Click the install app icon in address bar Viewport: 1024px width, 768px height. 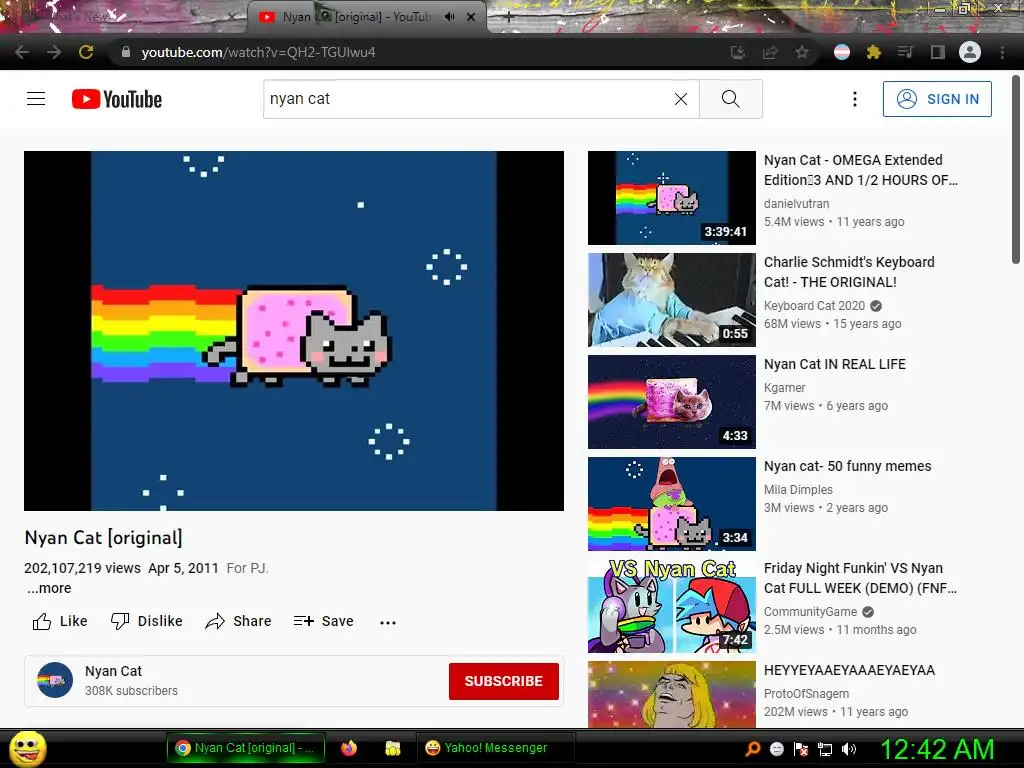(x=737, y=52)
